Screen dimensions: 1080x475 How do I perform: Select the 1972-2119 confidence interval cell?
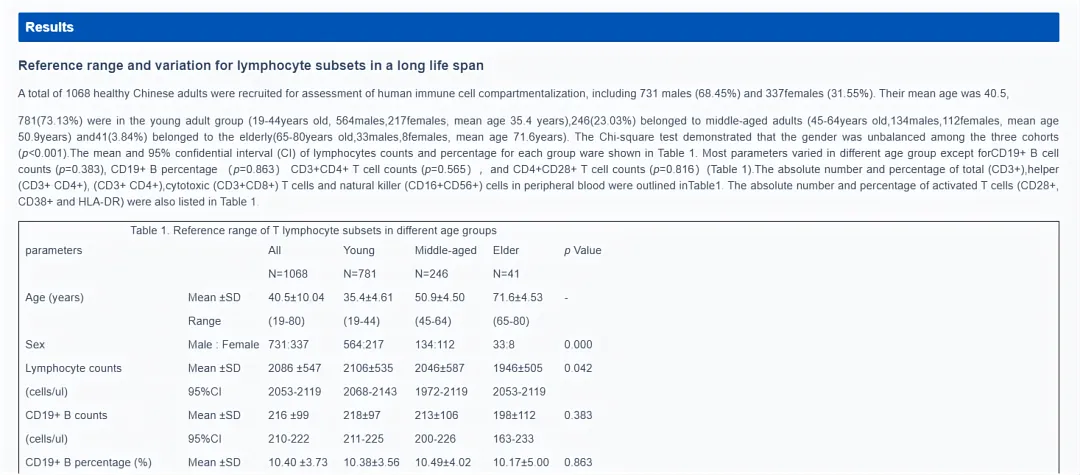[443, 391]
